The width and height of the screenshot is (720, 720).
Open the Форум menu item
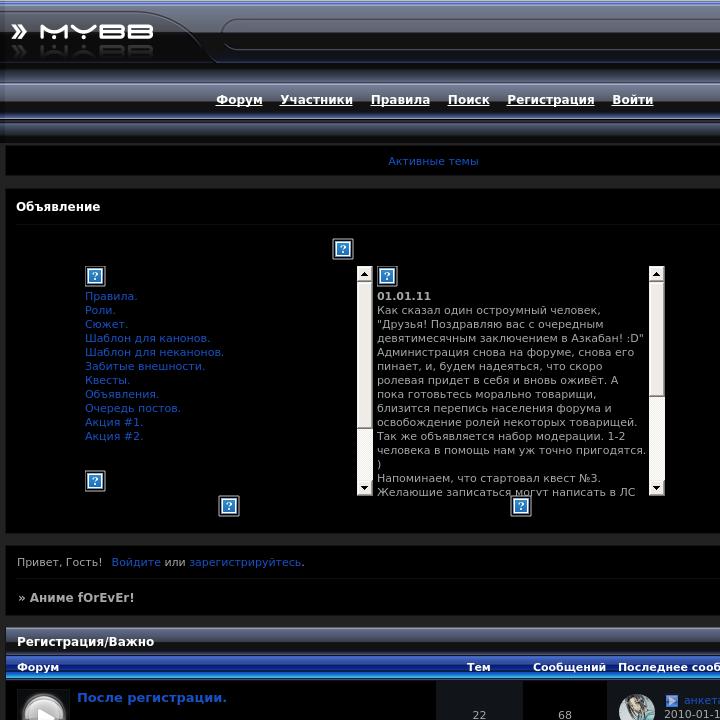(239, 100)
